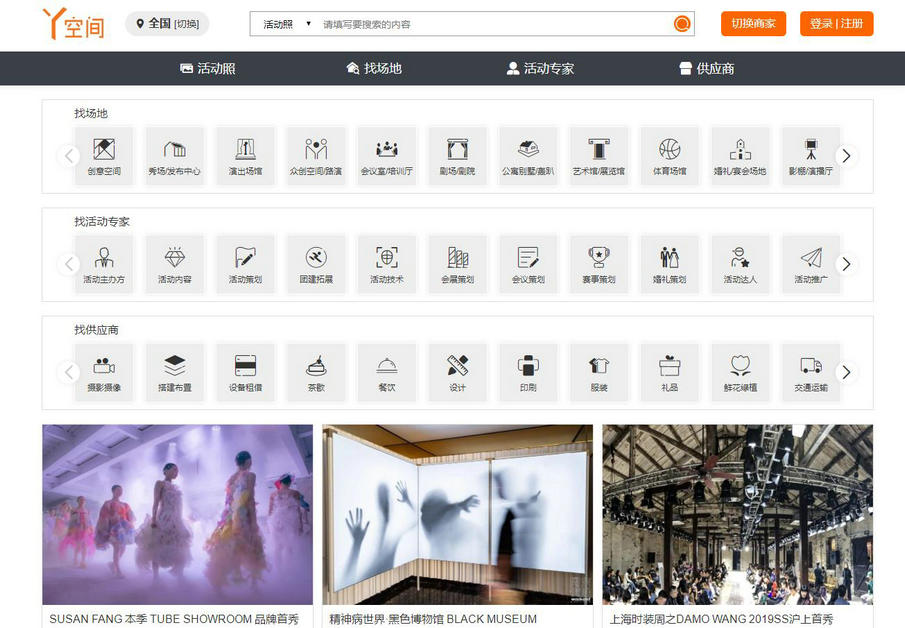Click the 切换商家 button
This screenshot has width=905, height=628.
point(753,24)
